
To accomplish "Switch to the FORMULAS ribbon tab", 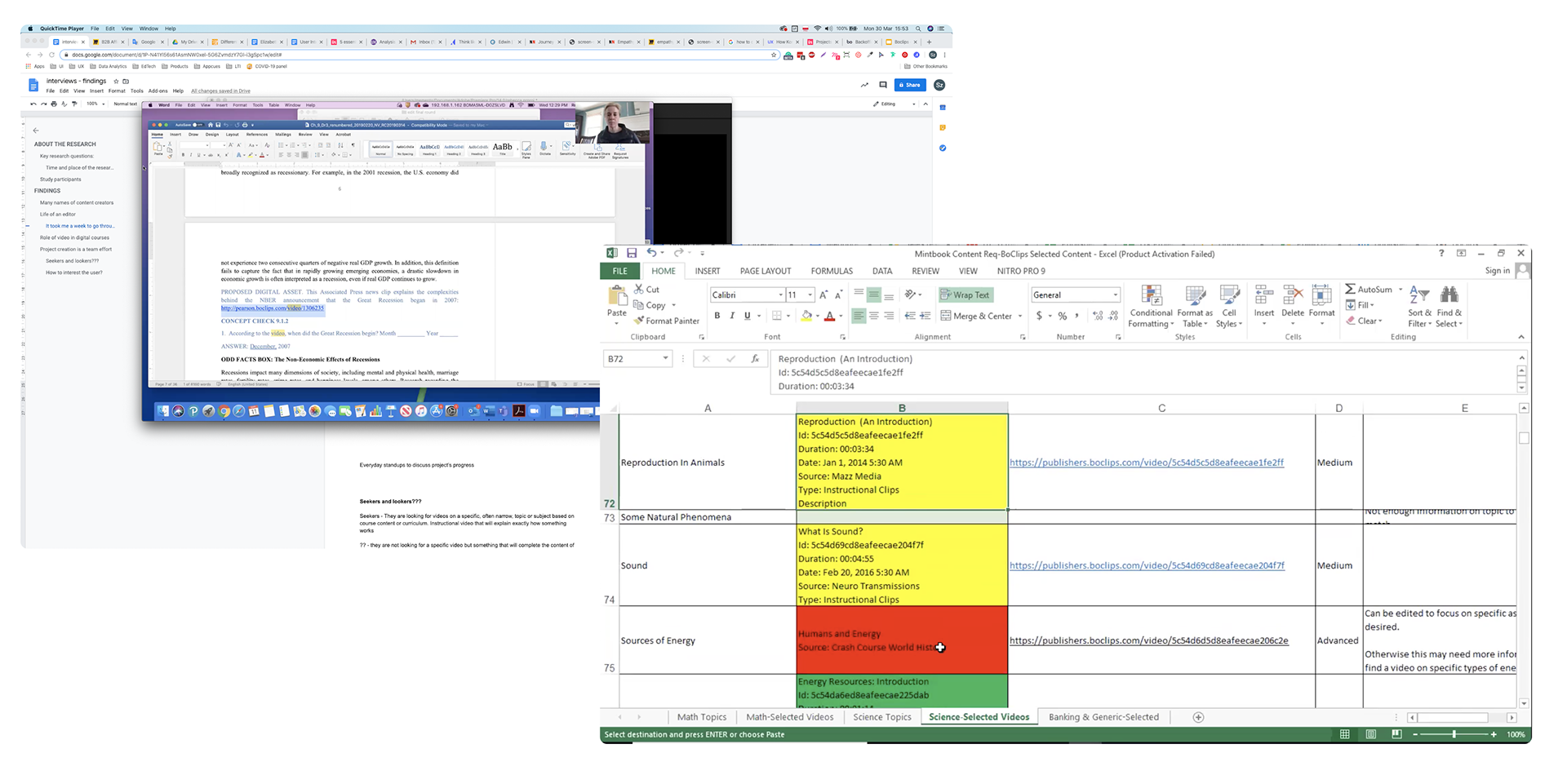I will click(832, 271).
